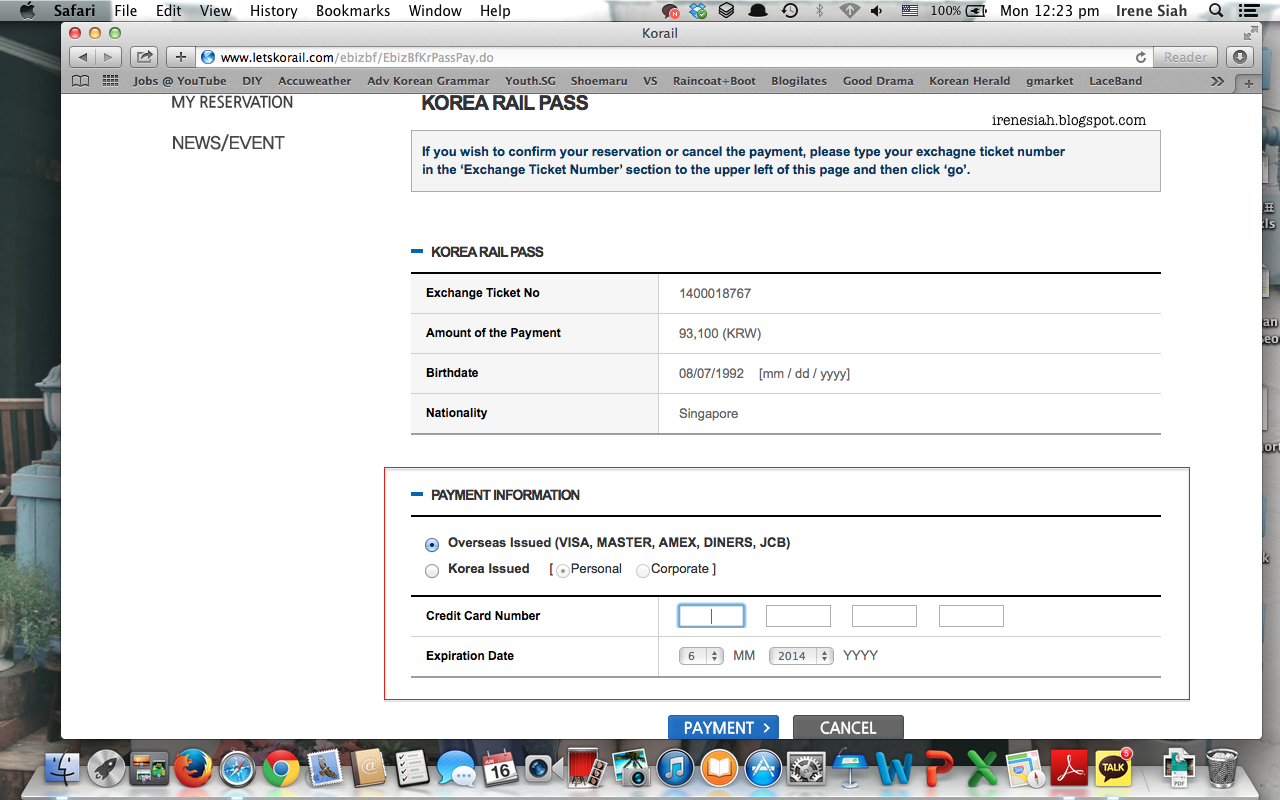Open Time Machine menu bar icon
The height and width of the screenshot is (800, 1280).
(x=790, y=11)
